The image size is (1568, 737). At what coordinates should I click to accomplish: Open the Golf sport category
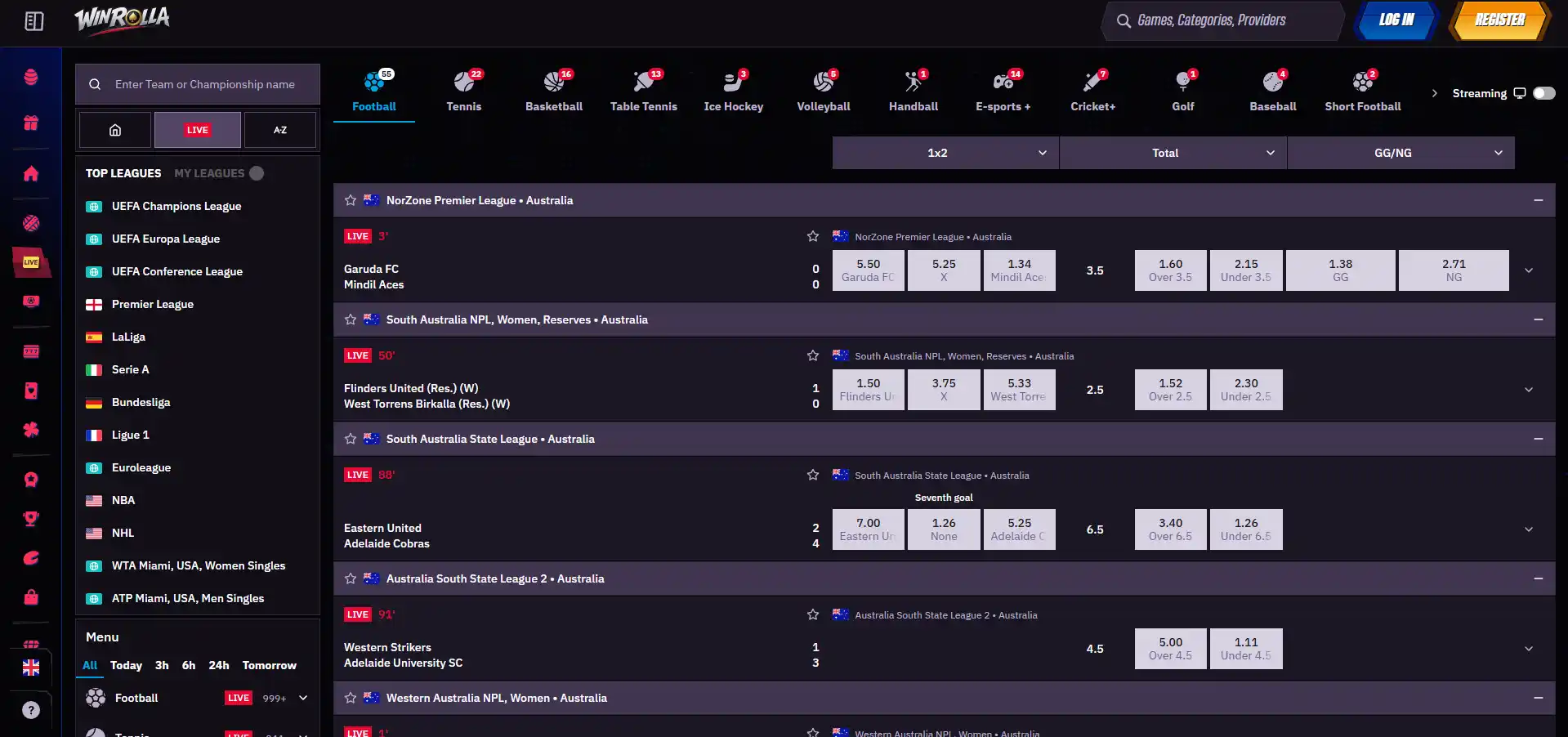[1182, 90]
